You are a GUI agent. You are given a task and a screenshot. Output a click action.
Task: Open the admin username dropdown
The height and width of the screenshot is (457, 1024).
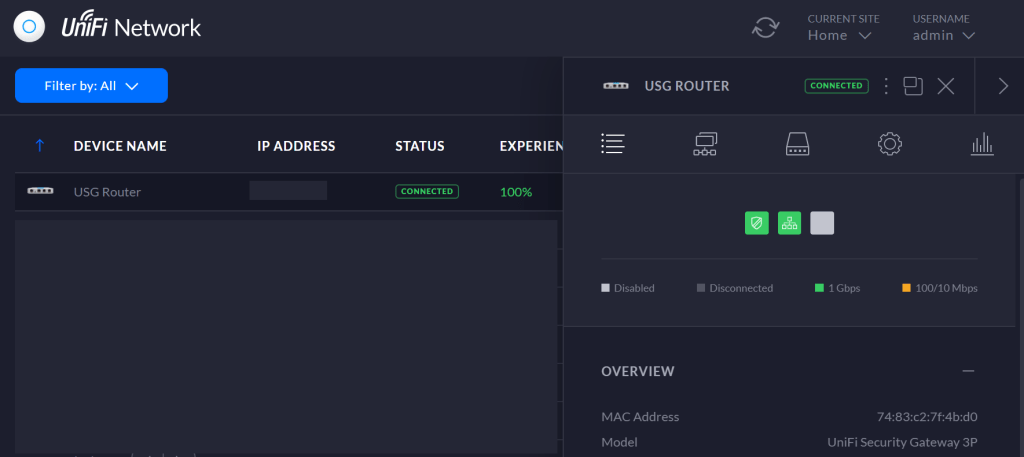943,35
